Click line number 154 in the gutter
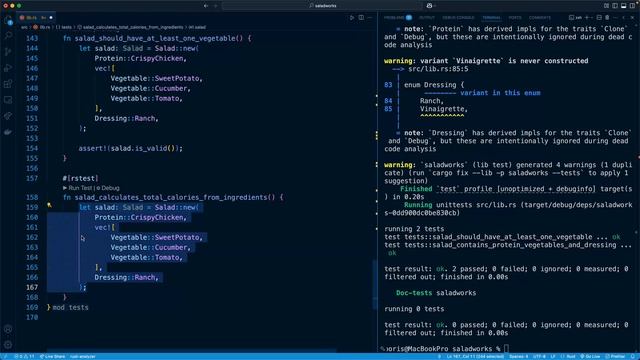The image size is (640, 360). 32,149
